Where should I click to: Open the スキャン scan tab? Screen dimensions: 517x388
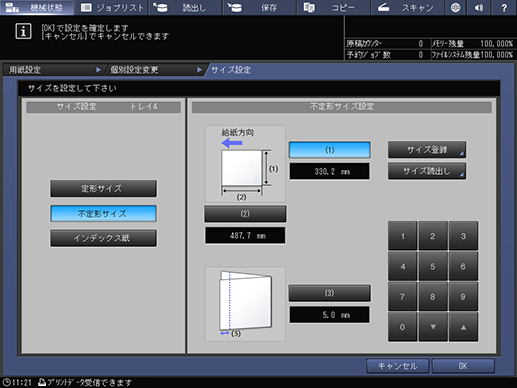[407, 7]
